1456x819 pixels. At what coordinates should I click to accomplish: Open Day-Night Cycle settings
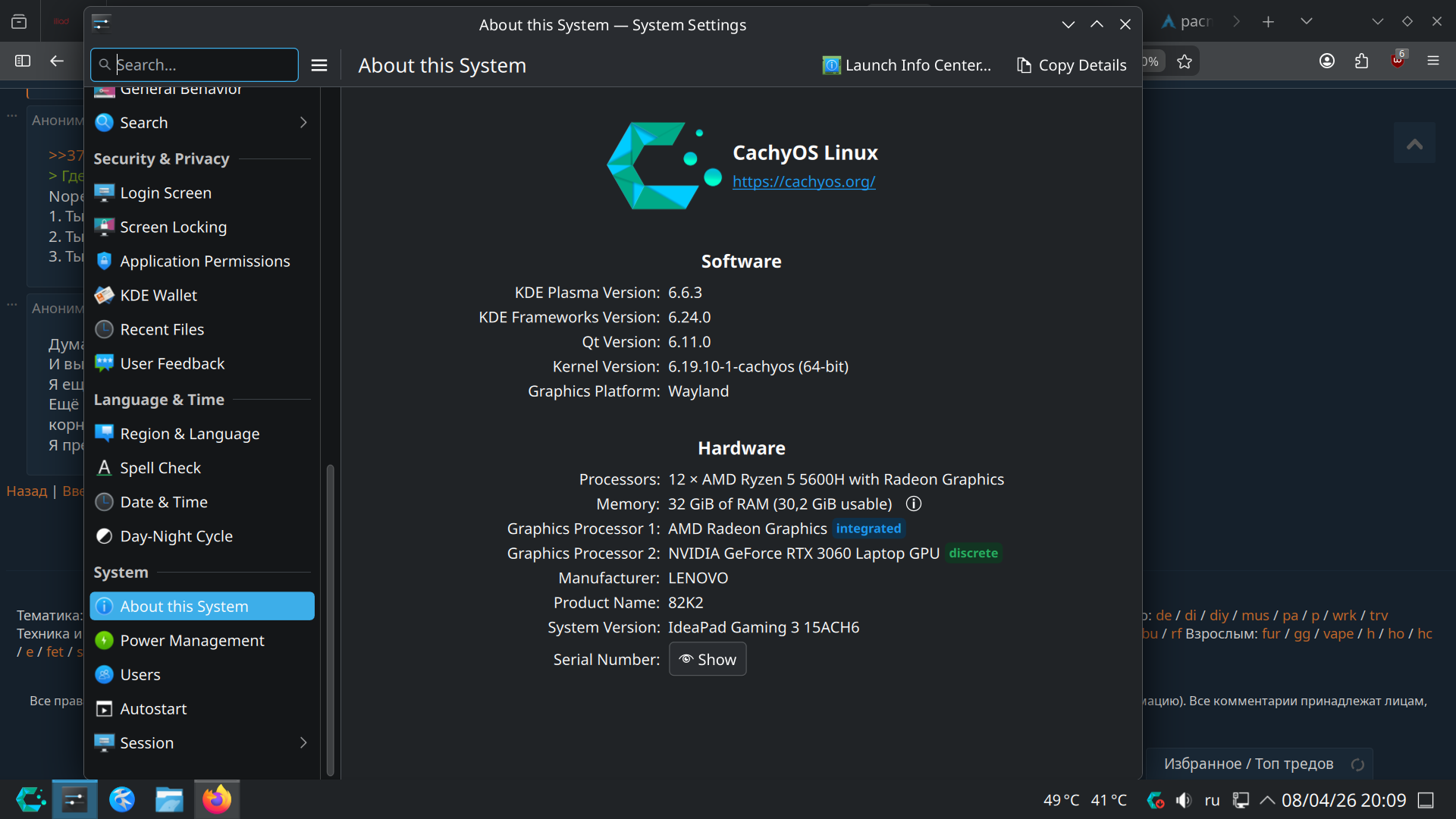(201, 536)
